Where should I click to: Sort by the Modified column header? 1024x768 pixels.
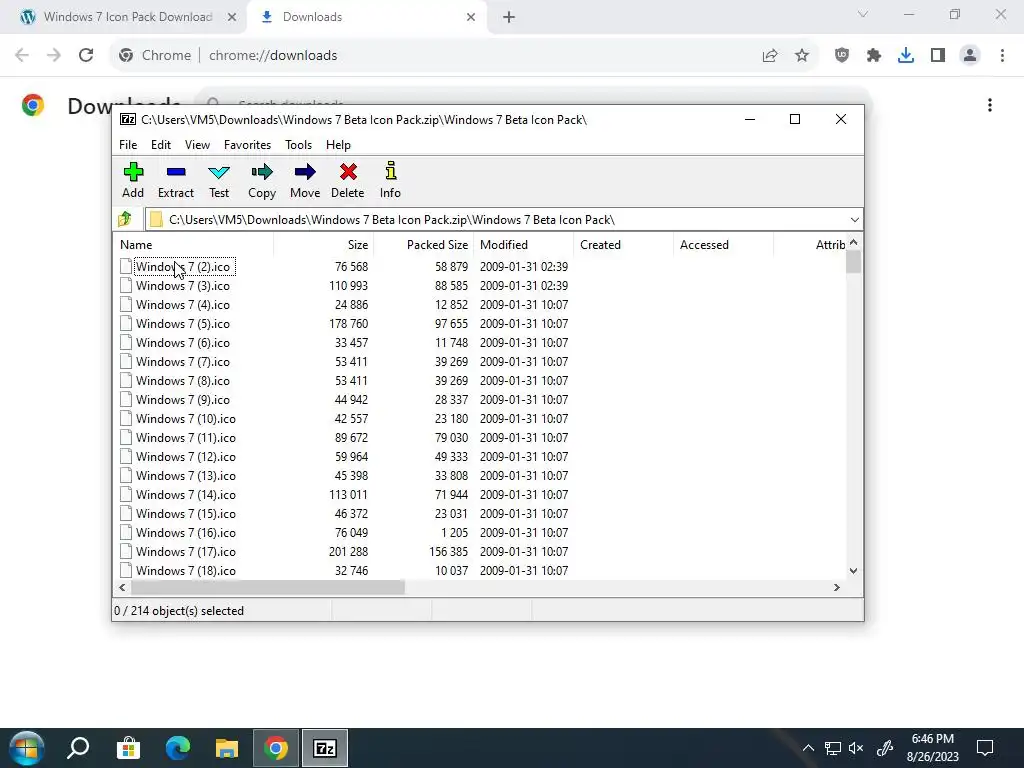click(x=524, y=245)
